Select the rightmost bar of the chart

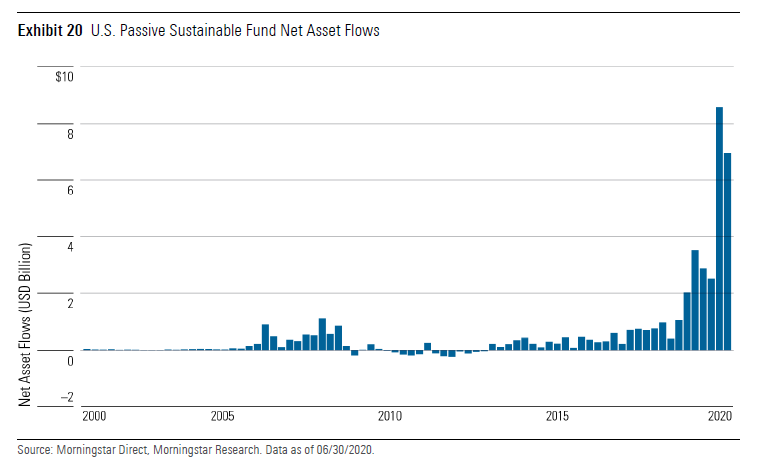728,251
